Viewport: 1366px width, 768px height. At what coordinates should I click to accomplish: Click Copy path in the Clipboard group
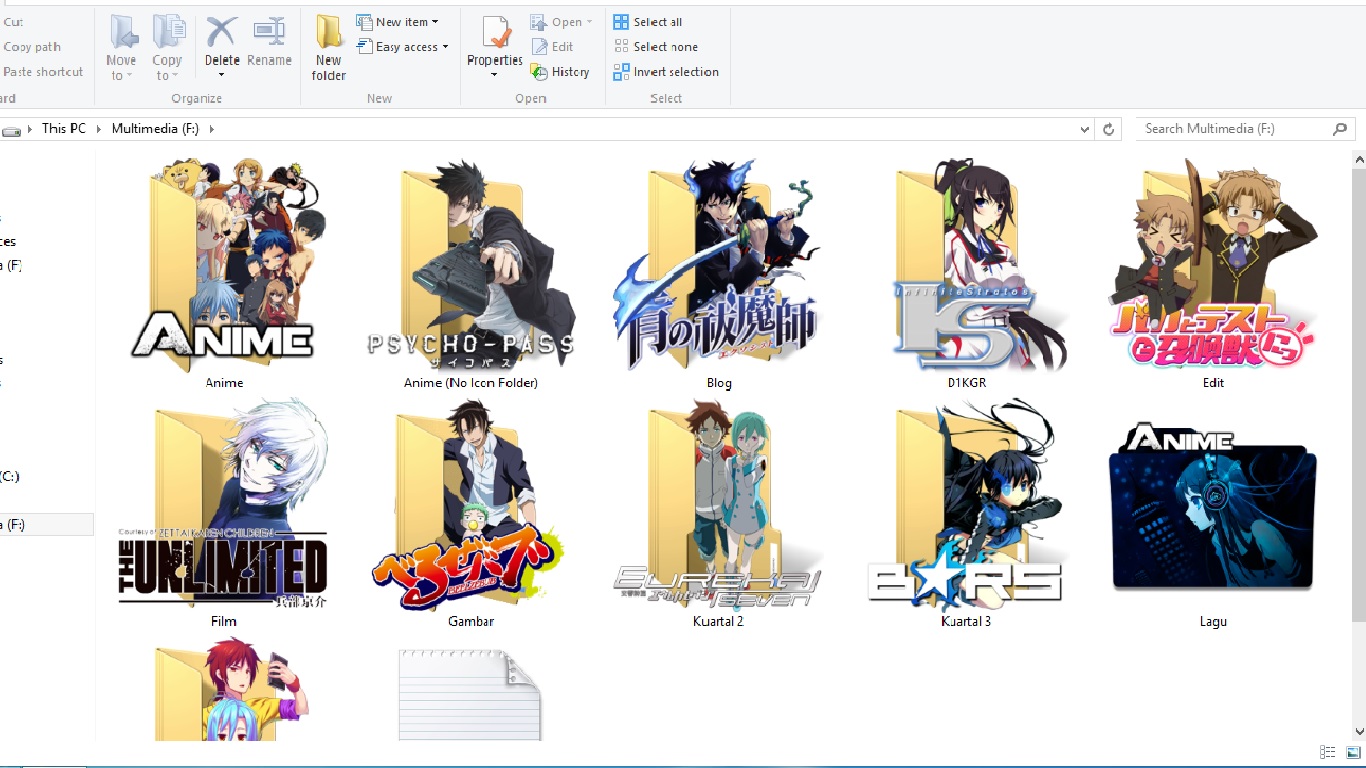32,47
